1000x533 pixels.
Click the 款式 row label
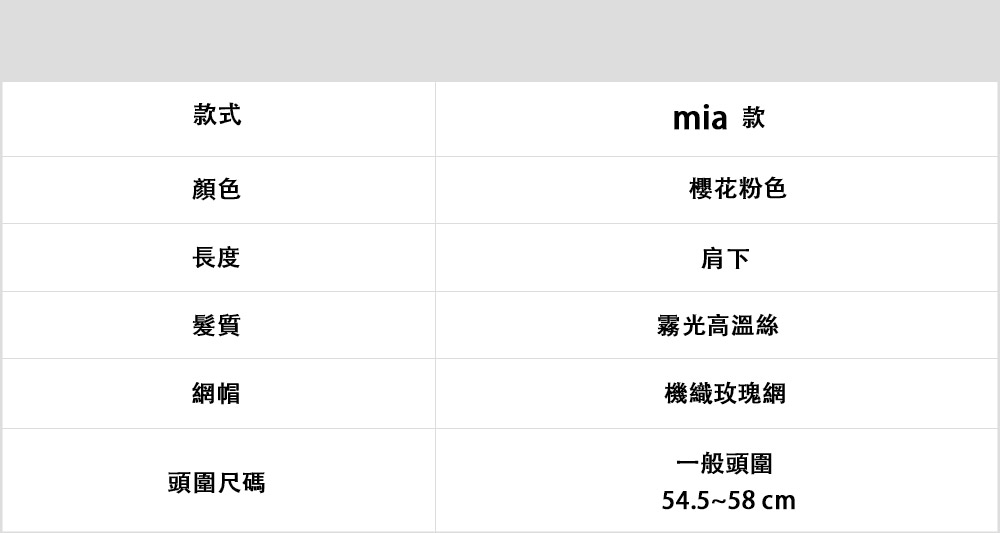[x=217, y=116]
